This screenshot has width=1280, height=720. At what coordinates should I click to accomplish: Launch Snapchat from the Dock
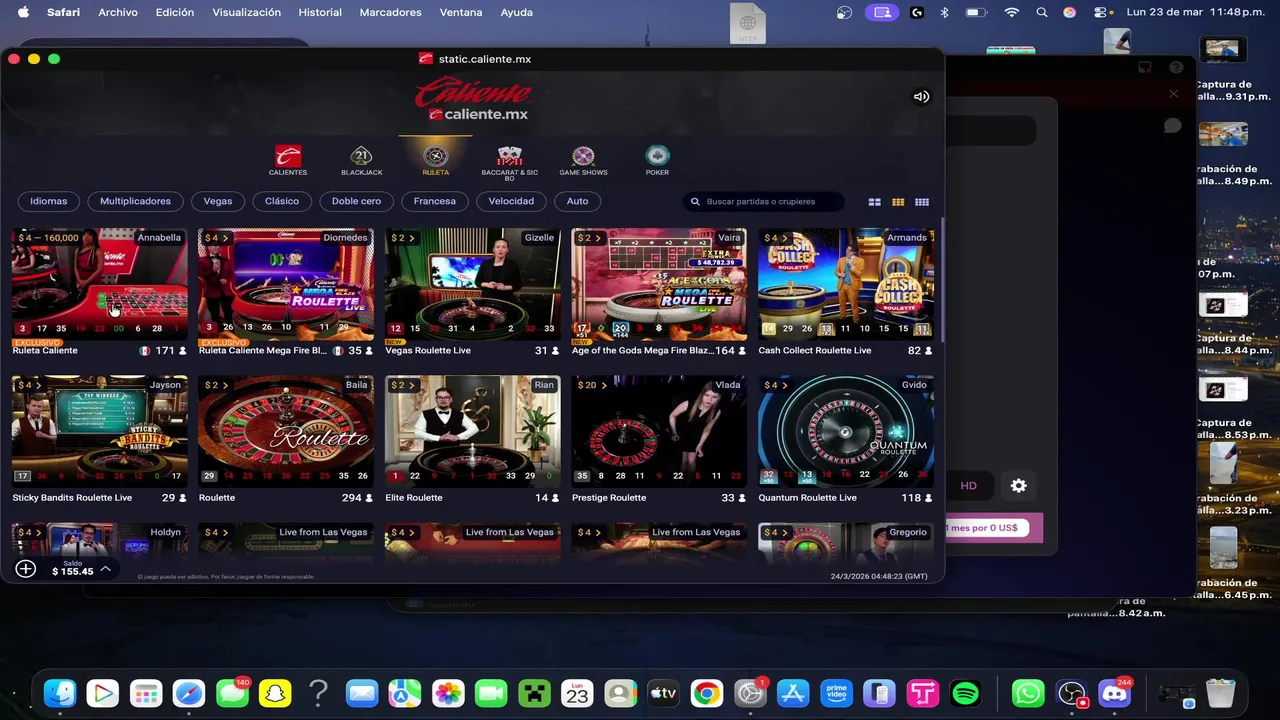pos(275,693)
